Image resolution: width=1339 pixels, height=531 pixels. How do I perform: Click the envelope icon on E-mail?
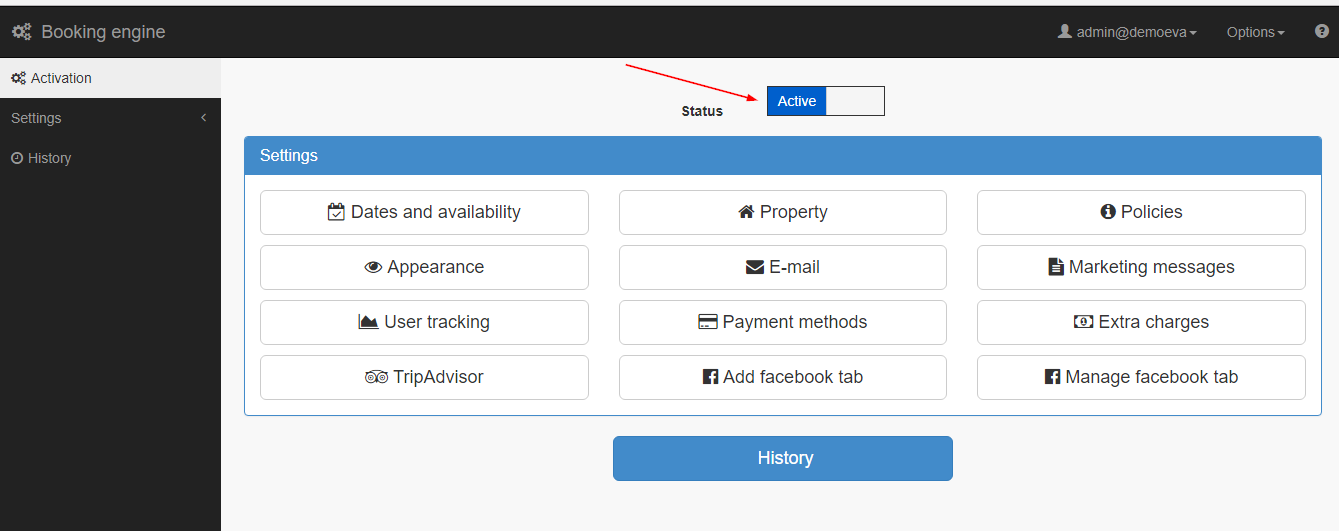(x=755, y=267)
